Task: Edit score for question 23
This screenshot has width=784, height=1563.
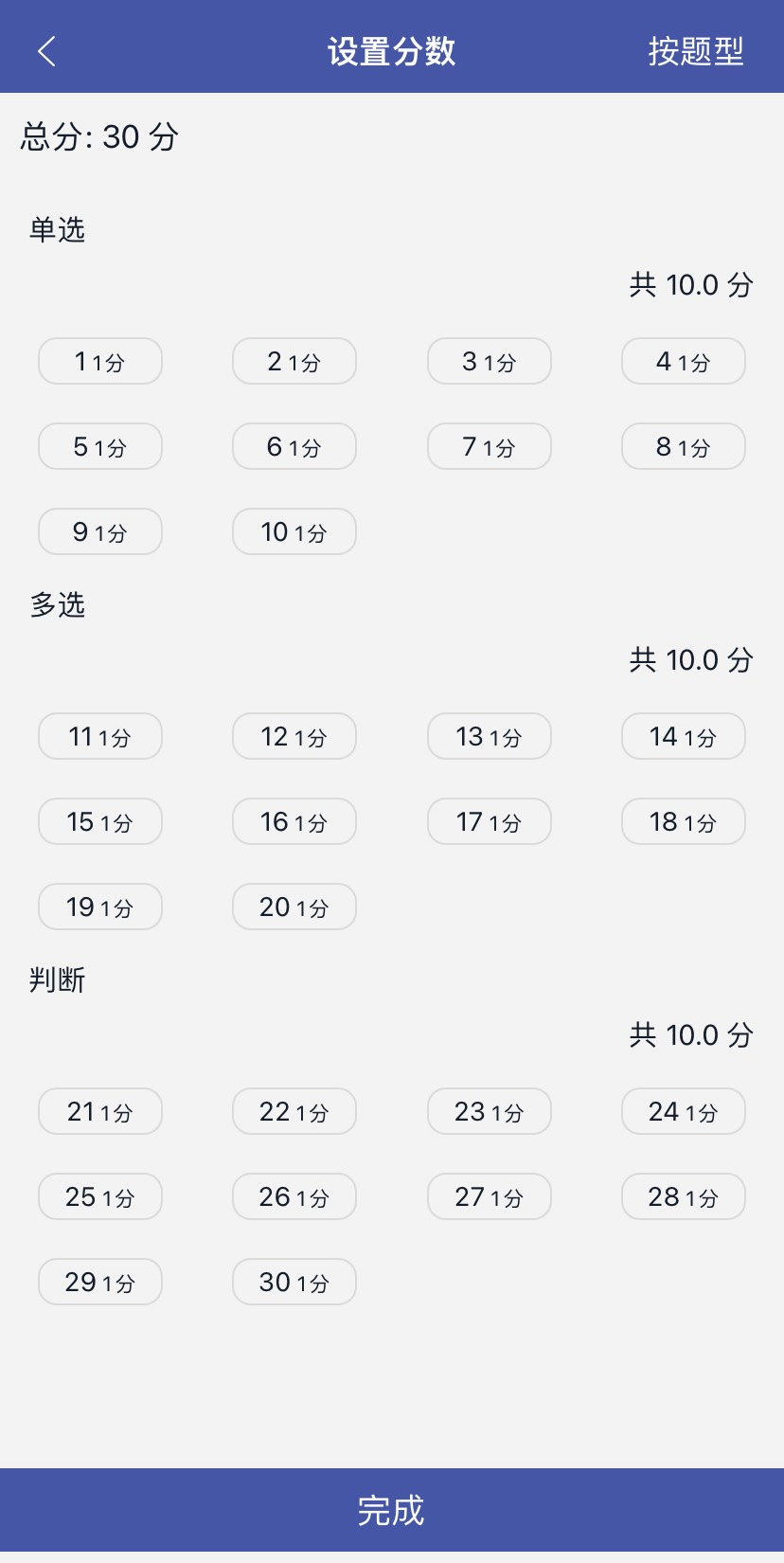Action: coord(489,1111)
